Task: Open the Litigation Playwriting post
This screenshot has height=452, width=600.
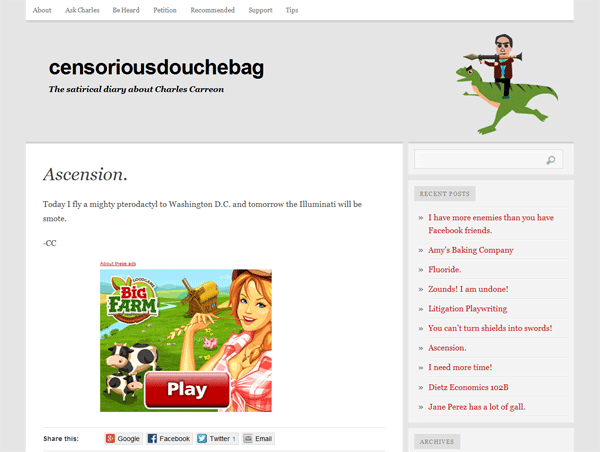Action: (x=468, y=308)
